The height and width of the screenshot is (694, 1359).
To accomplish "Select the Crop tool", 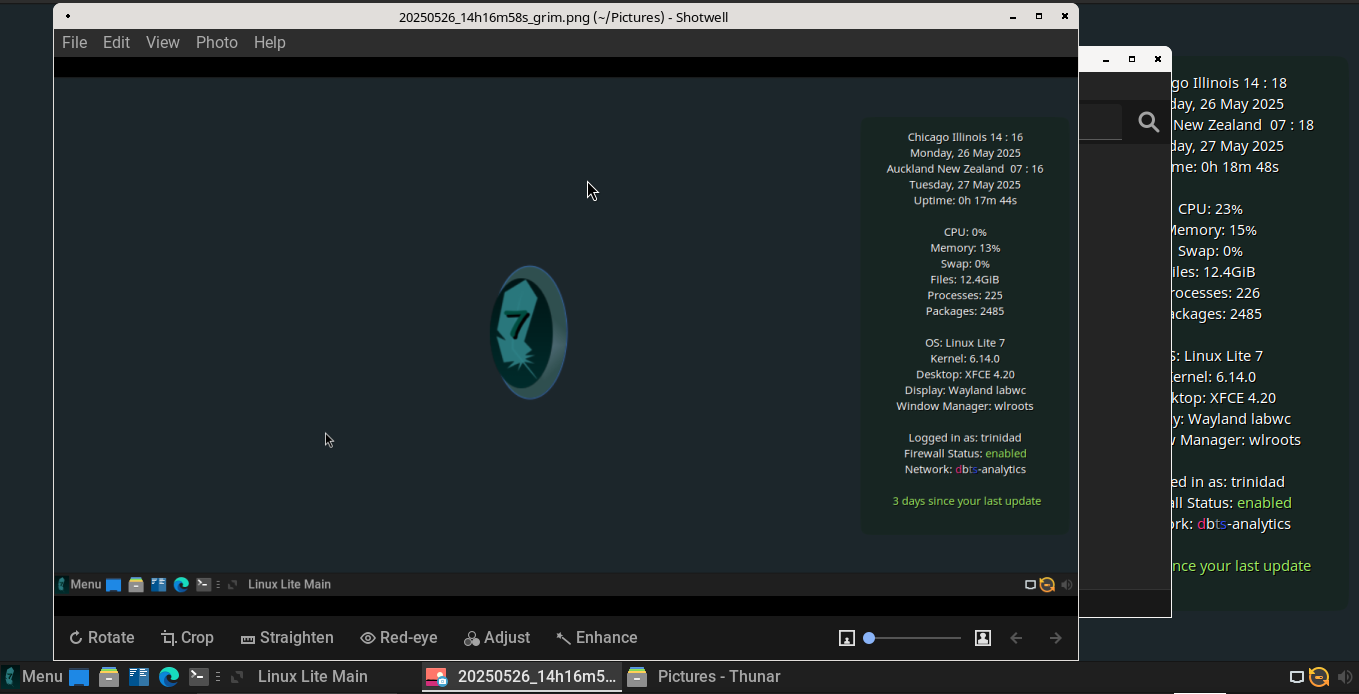I will (x=187, y=638).
